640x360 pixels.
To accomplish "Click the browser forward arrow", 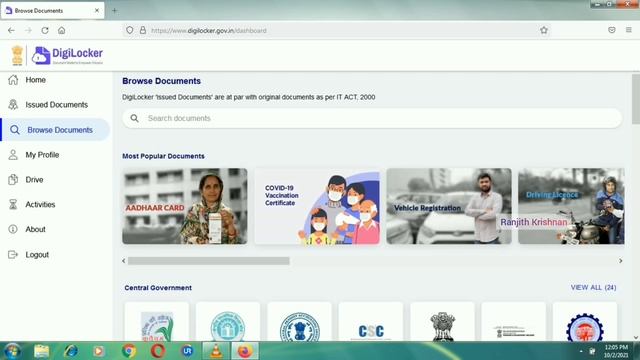I will [x=28, y=30].
